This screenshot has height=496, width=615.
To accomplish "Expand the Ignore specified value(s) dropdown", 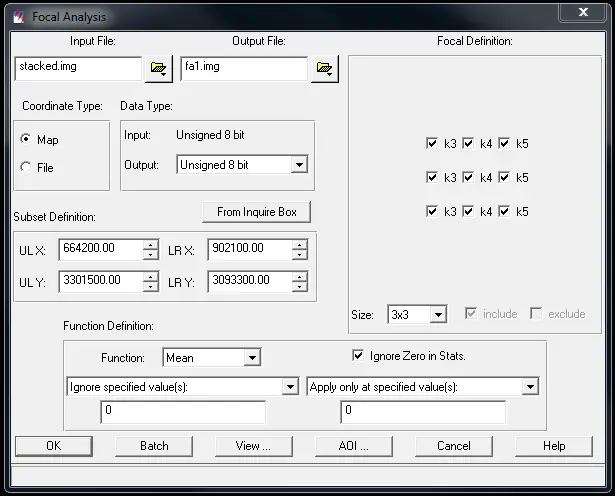I will click(290, 387).
